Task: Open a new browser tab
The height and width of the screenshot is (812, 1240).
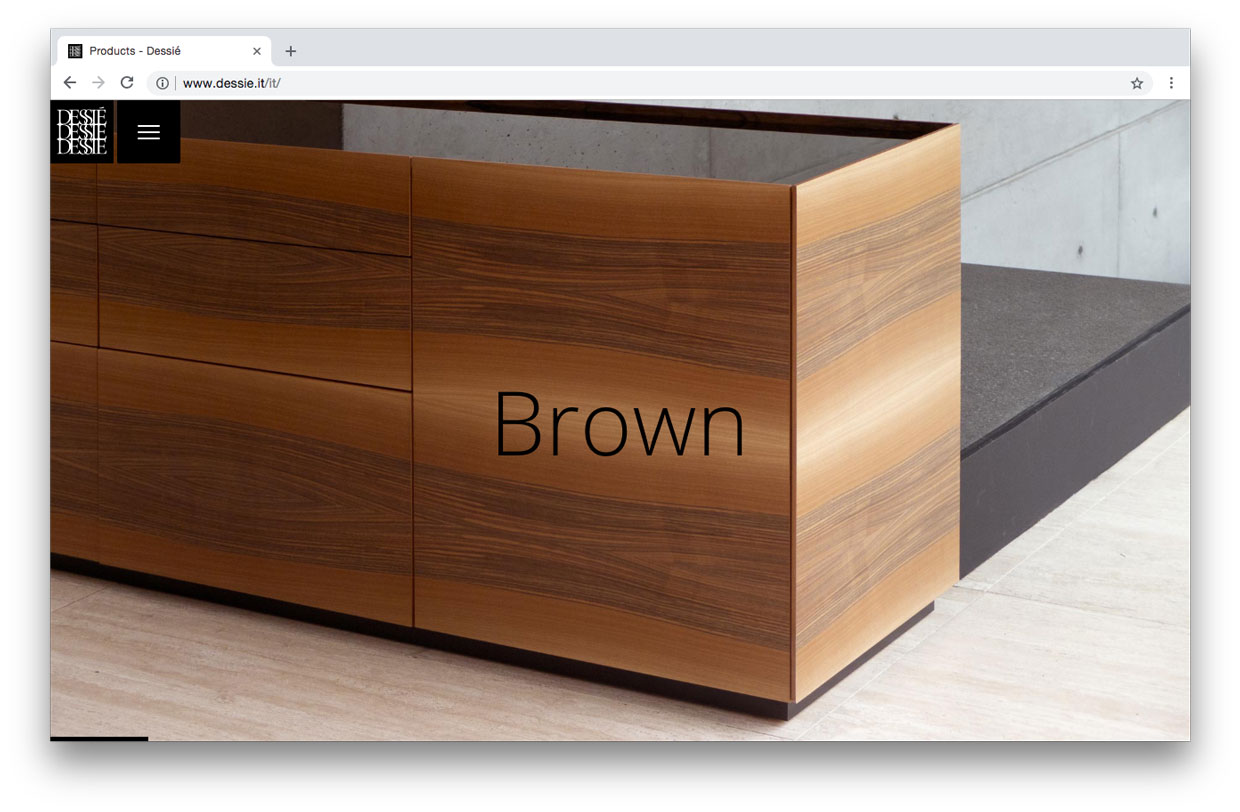Action: [291, 51]
